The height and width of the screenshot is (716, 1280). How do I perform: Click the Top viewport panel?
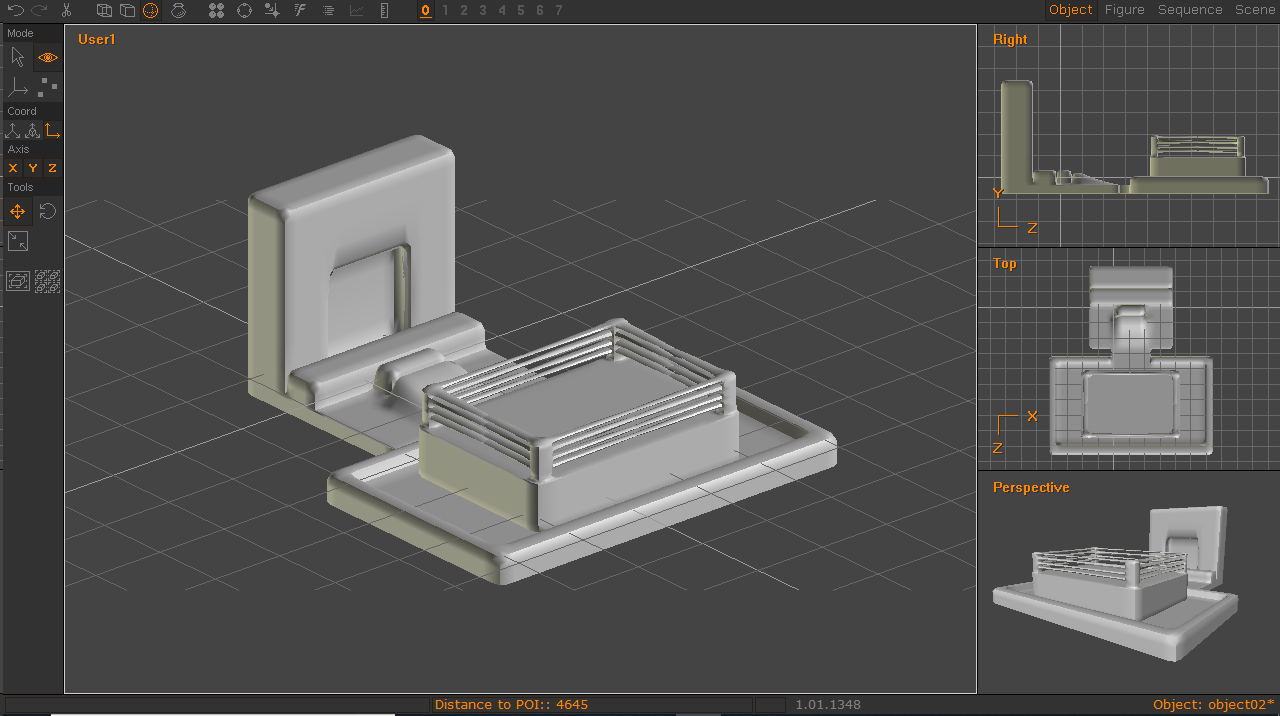click(x=1128, y=360)
